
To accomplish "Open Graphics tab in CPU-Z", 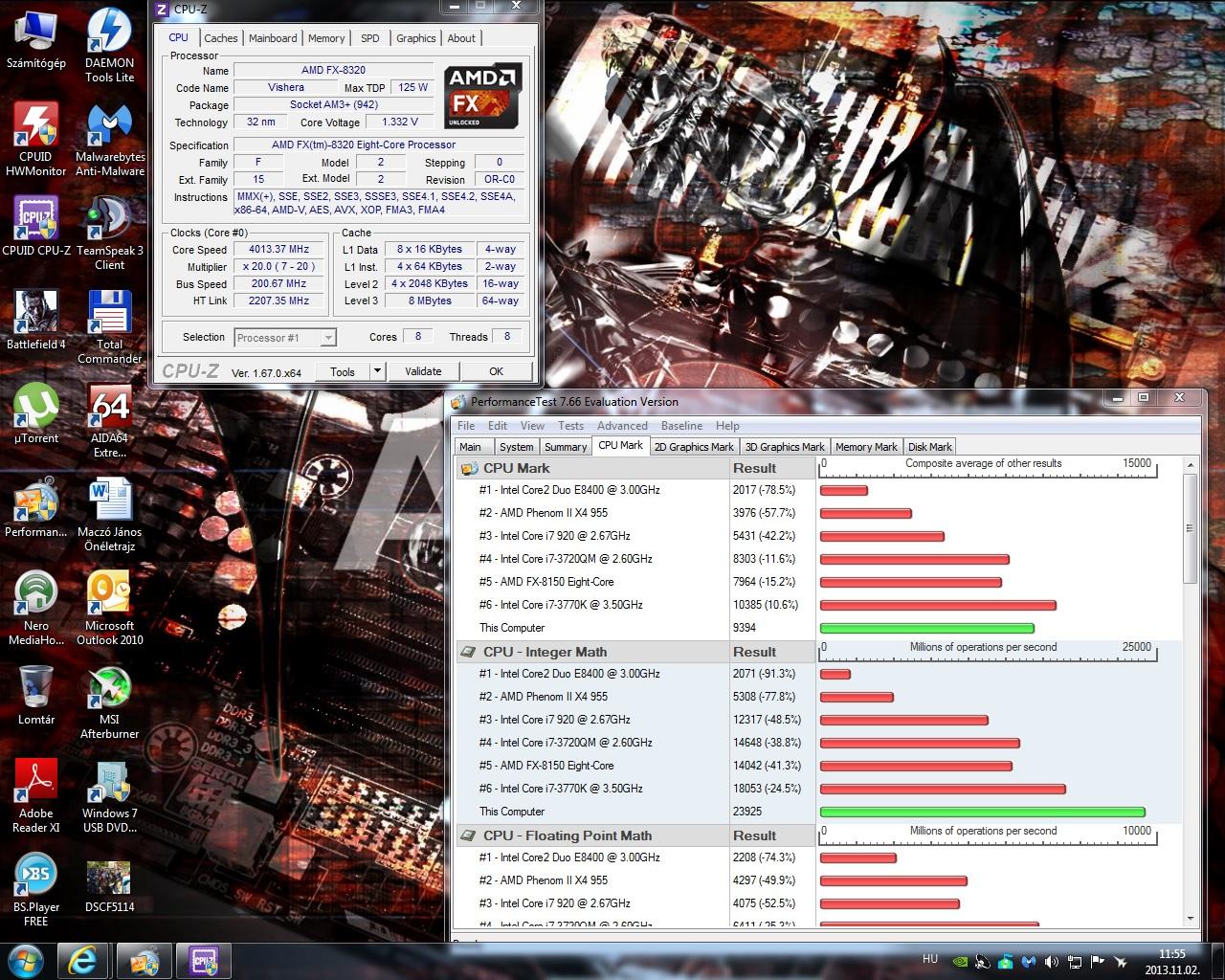I will tap(416, 38).
